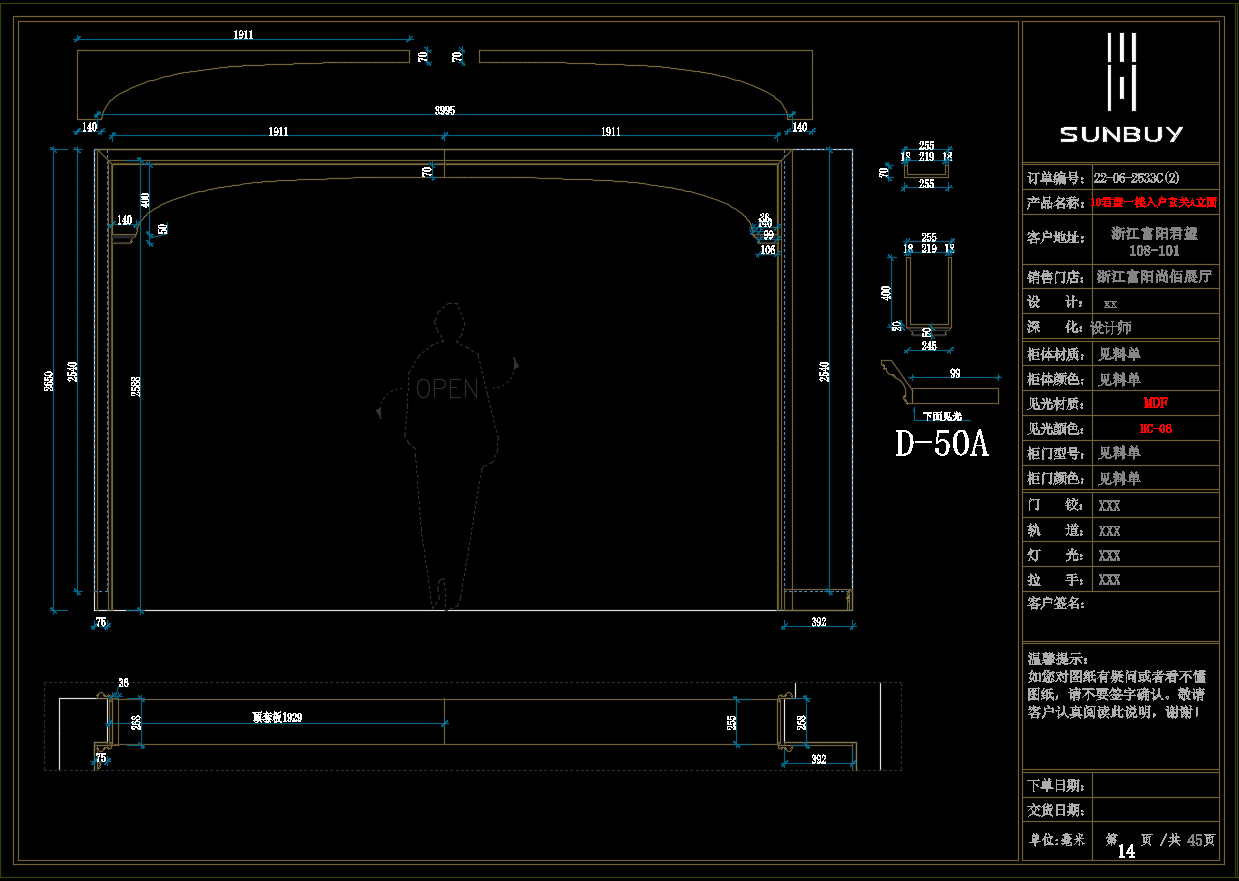
Task: Select the 温馨提示 notice text block
Action: pos(1120,686)
